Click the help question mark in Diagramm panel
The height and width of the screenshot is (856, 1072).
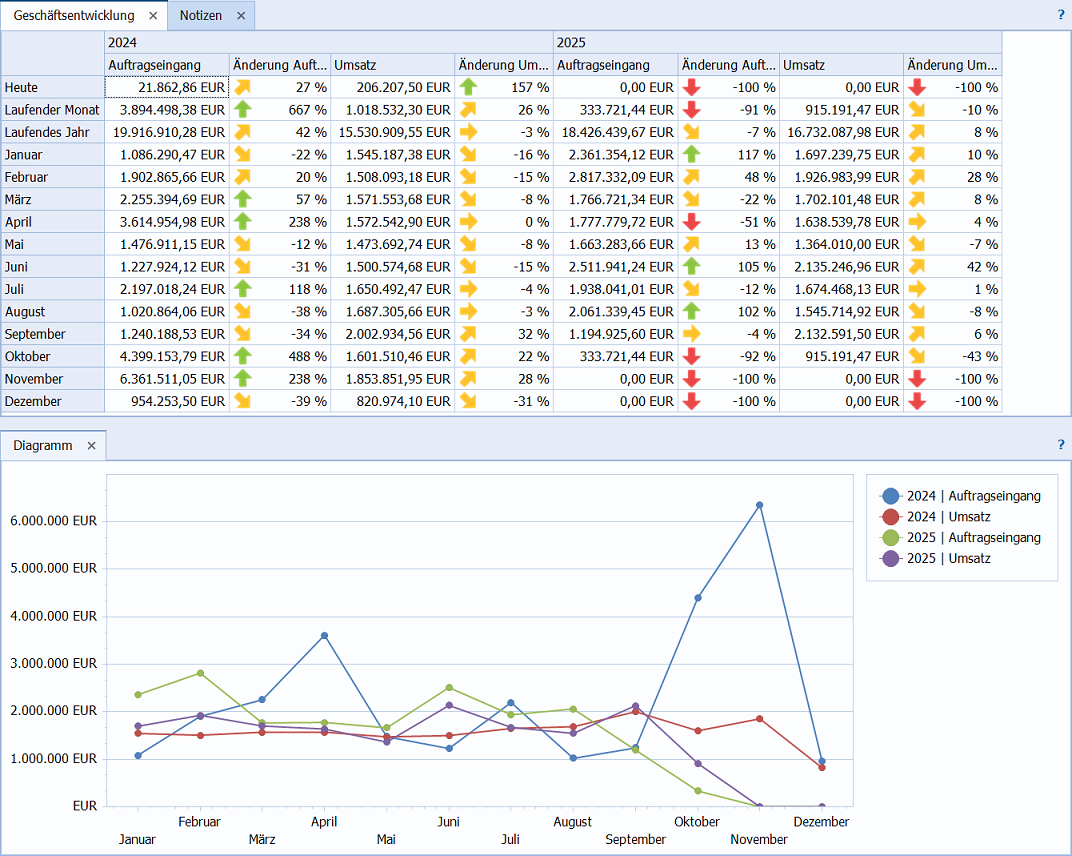click(1061, 445)
